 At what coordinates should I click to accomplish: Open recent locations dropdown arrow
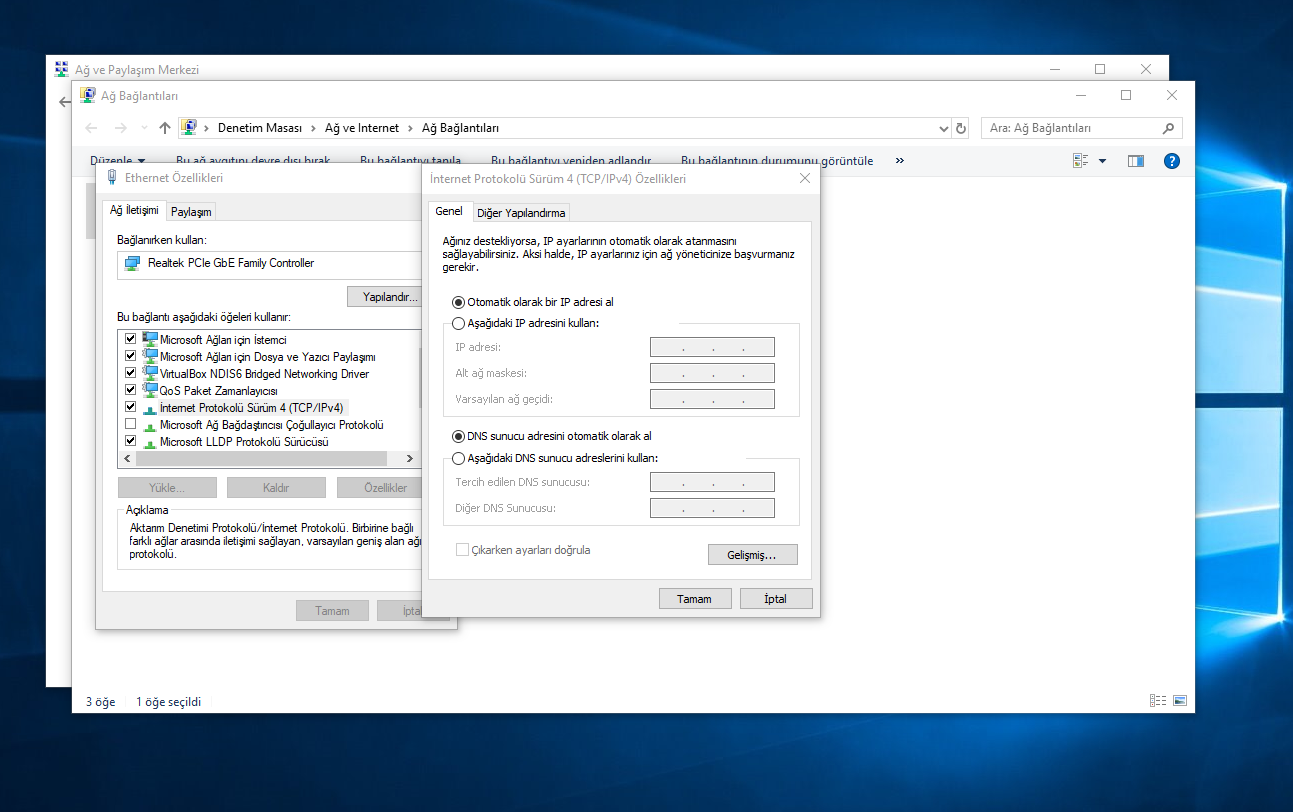[x=144, y=128]
